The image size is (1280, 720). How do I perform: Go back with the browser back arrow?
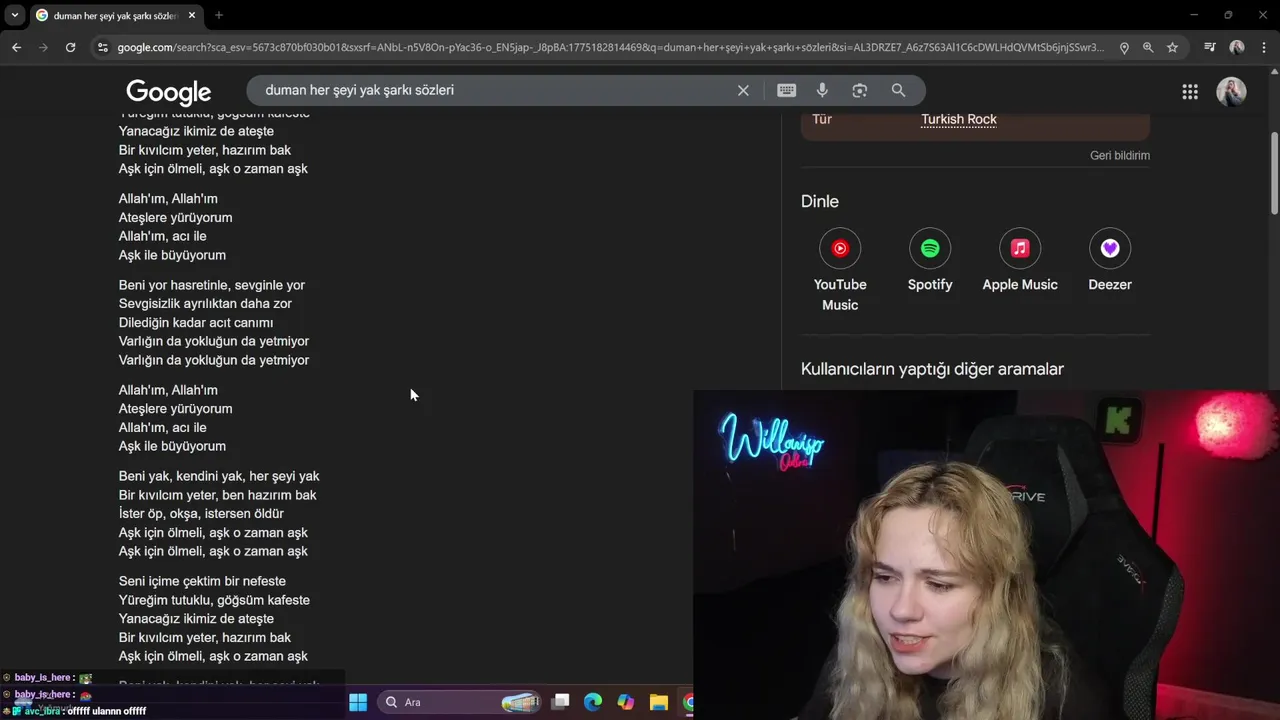click(x=16, y=47)
